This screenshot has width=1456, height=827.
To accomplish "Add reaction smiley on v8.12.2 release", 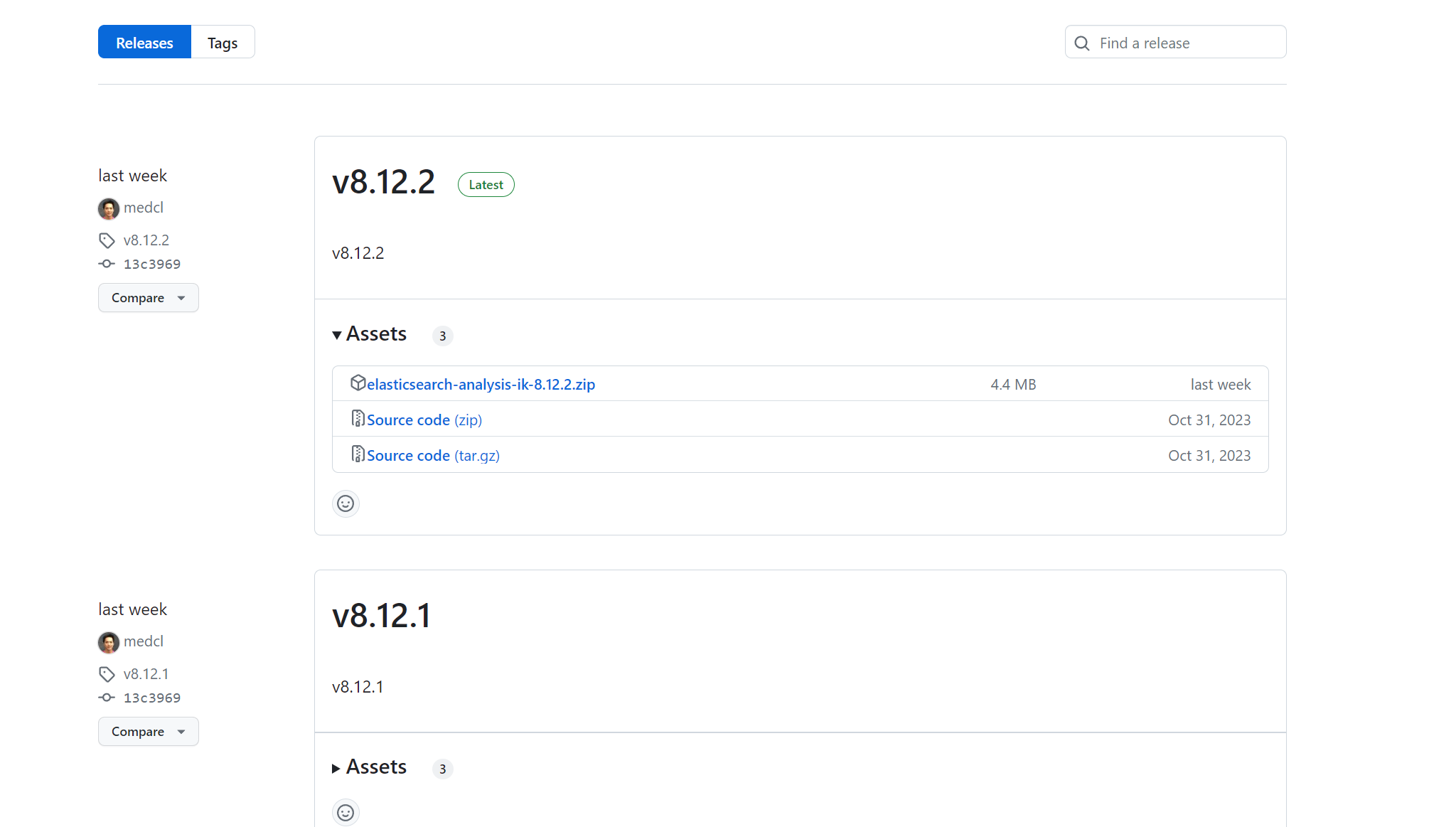I will (x=346, y=504).
